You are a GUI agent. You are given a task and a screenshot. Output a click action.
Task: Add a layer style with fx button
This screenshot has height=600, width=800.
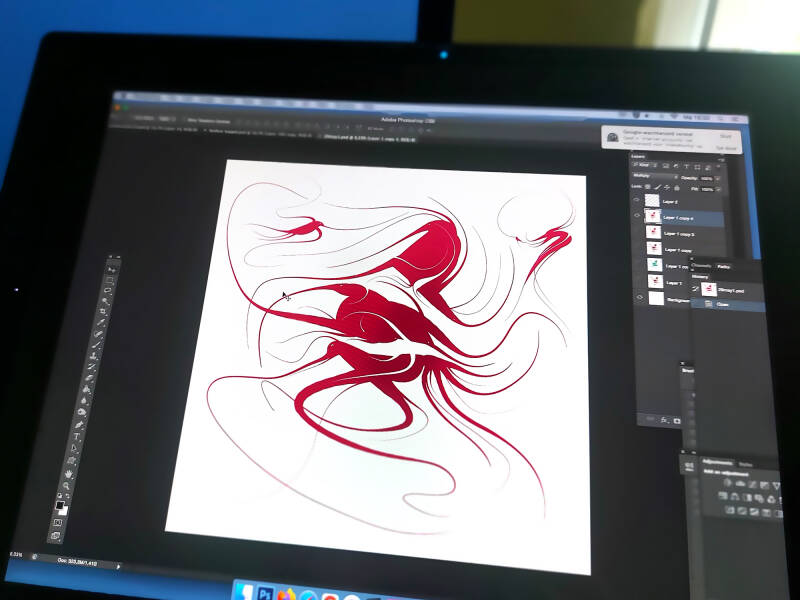[664, 421]
